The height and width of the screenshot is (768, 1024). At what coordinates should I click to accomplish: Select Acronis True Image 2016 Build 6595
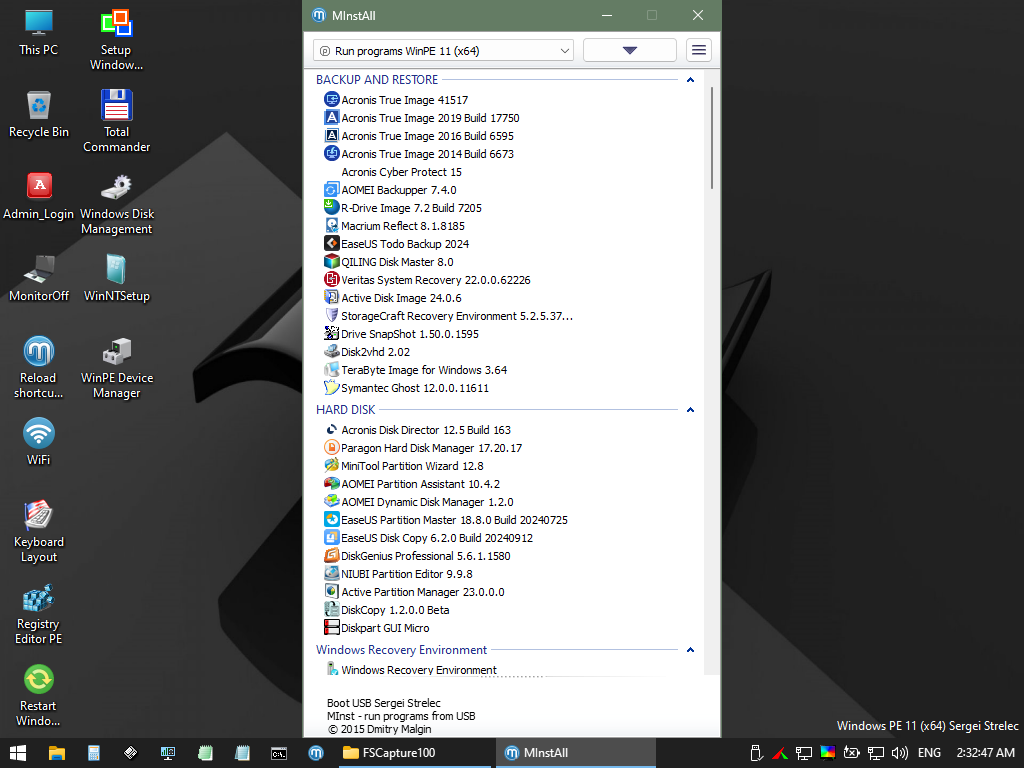pos(419,136)
